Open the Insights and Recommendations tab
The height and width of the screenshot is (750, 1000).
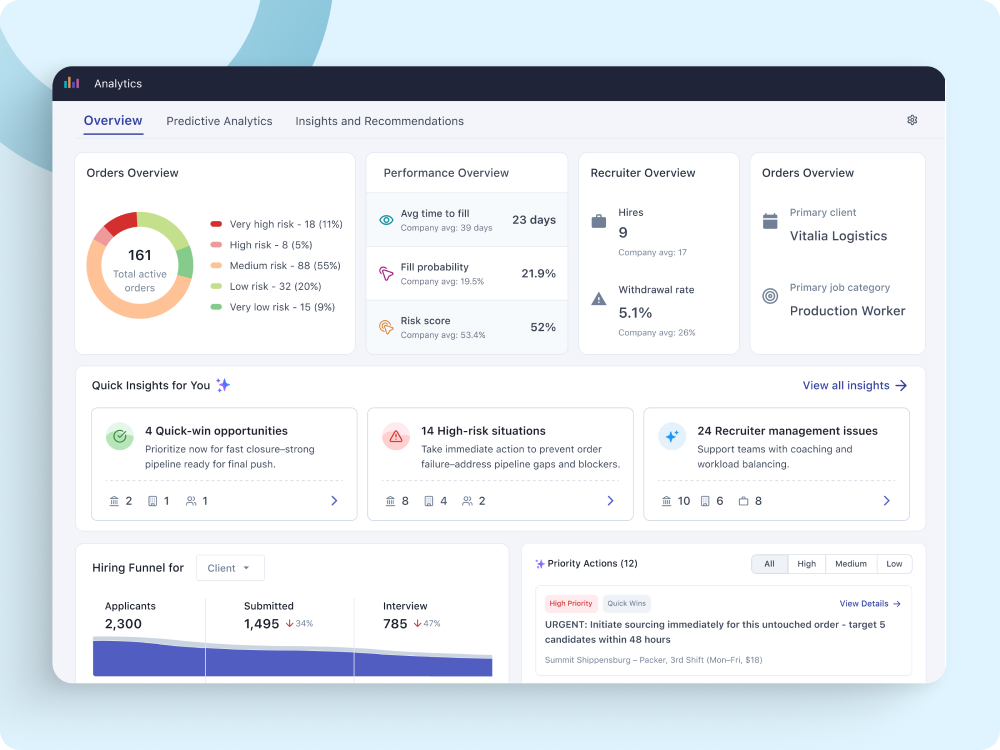[379, 121]
